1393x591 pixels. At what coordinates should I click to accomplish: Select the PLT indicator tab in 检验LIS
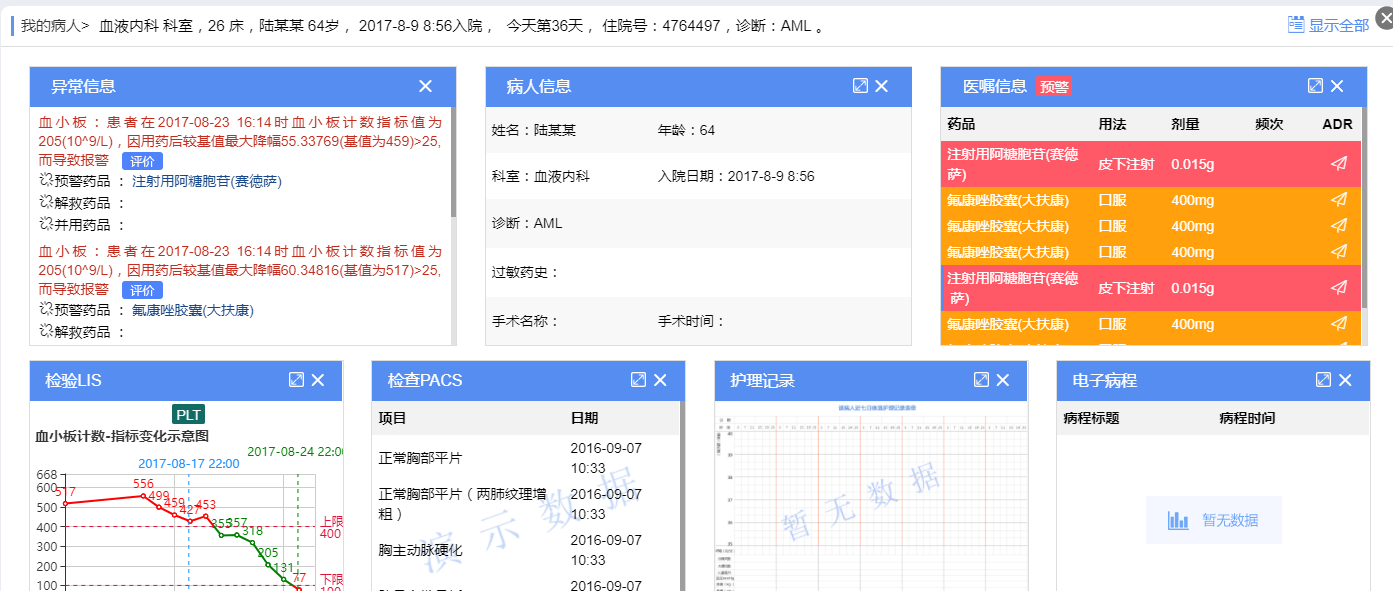click(188, 415)
